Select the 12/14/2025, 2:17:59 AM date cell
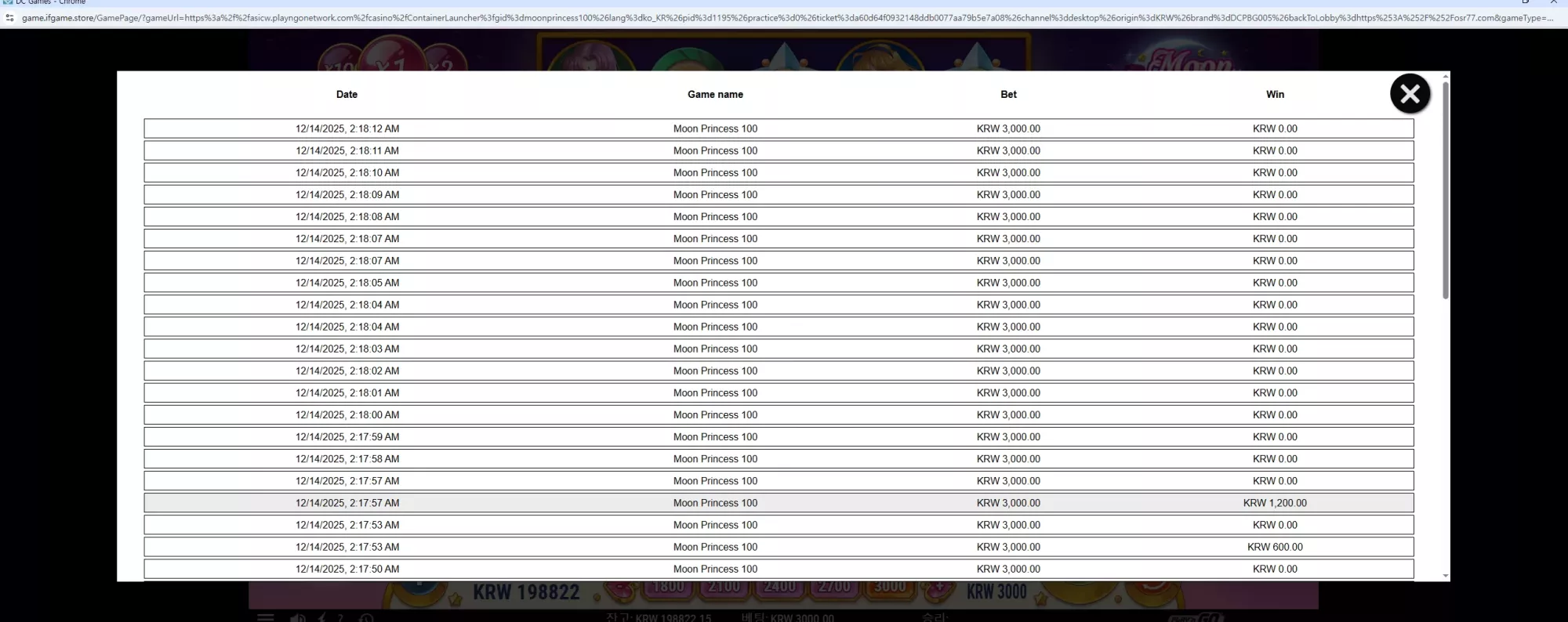 point(347,437)
